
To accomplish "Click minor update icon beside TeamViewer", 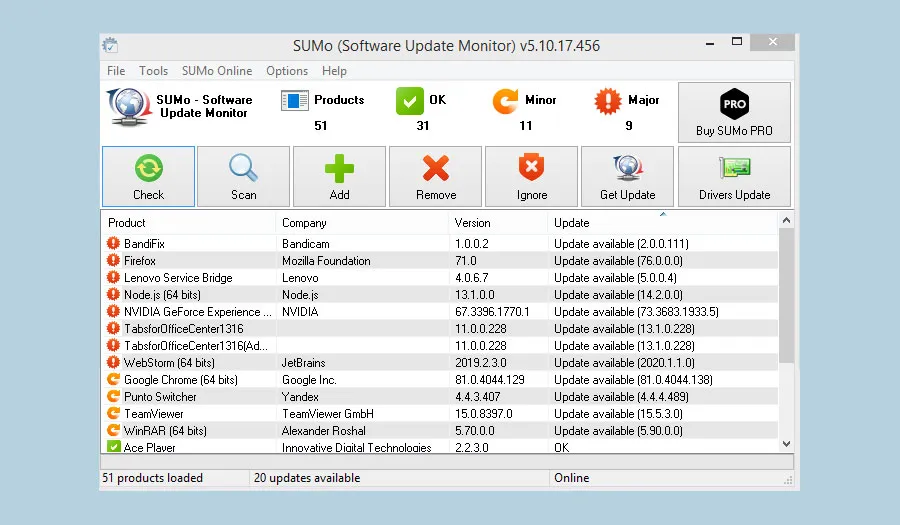I will [113, 413].
